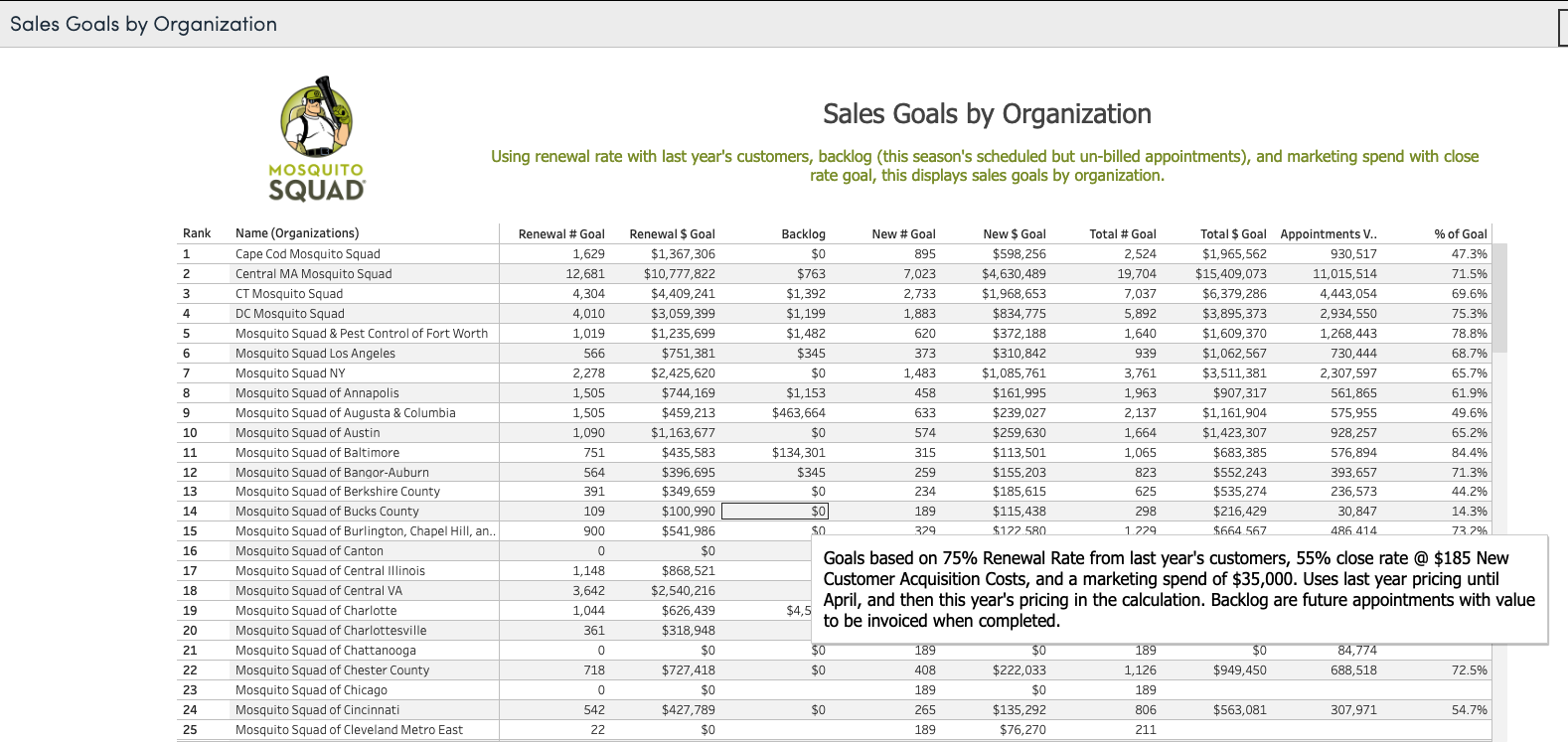Image resolution: width=1568 pixels, height=743 pixels.
Task: Click the Total $ Goal column header
Action: pyautogui.click(x=1232, y=234)
